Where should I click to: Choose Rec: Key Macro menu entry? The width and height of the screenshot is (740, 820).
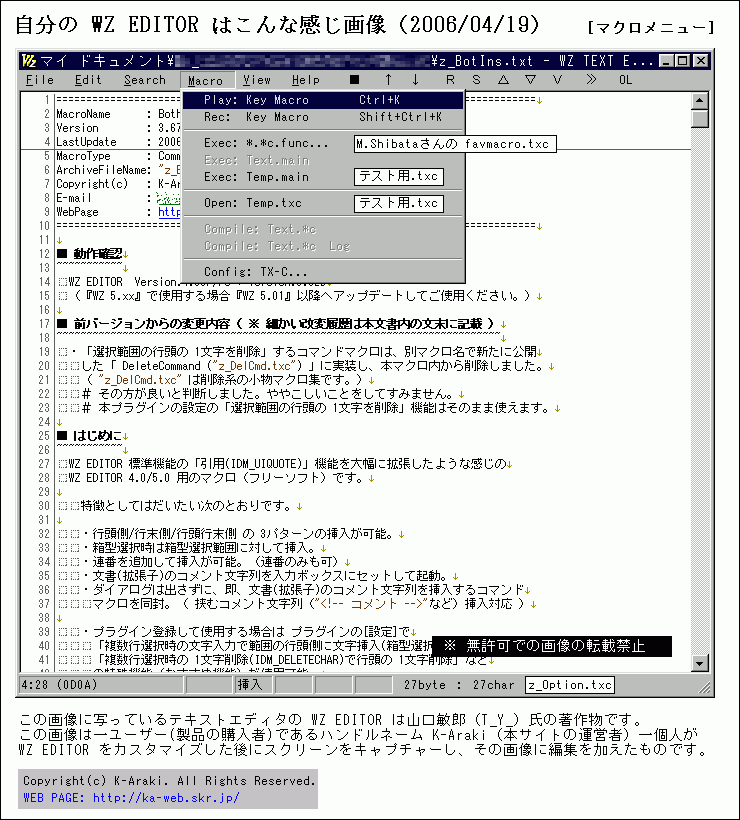(323, 117)
